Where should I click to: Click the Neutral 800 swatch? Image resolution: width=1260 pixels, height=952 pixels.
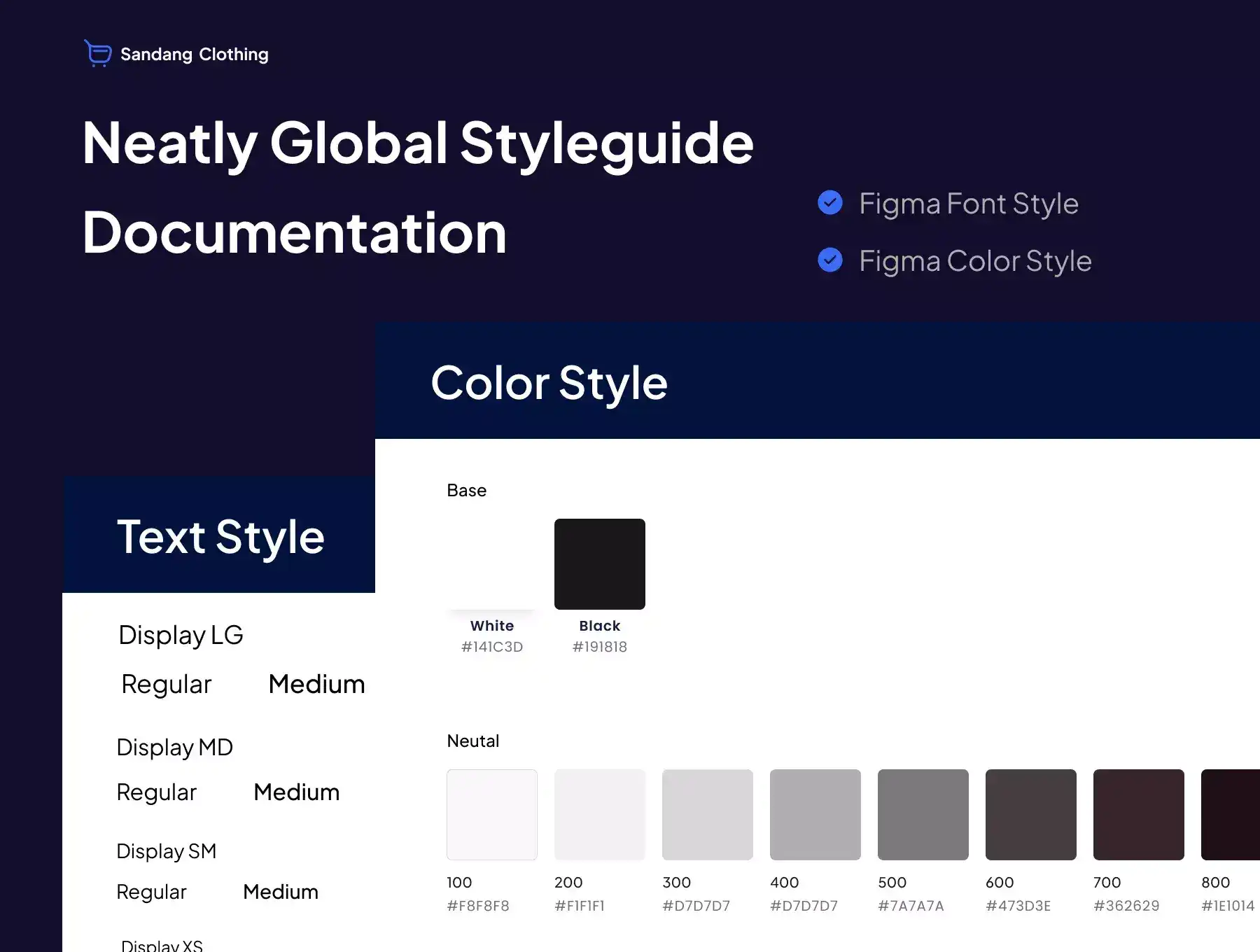(1231, 814)
